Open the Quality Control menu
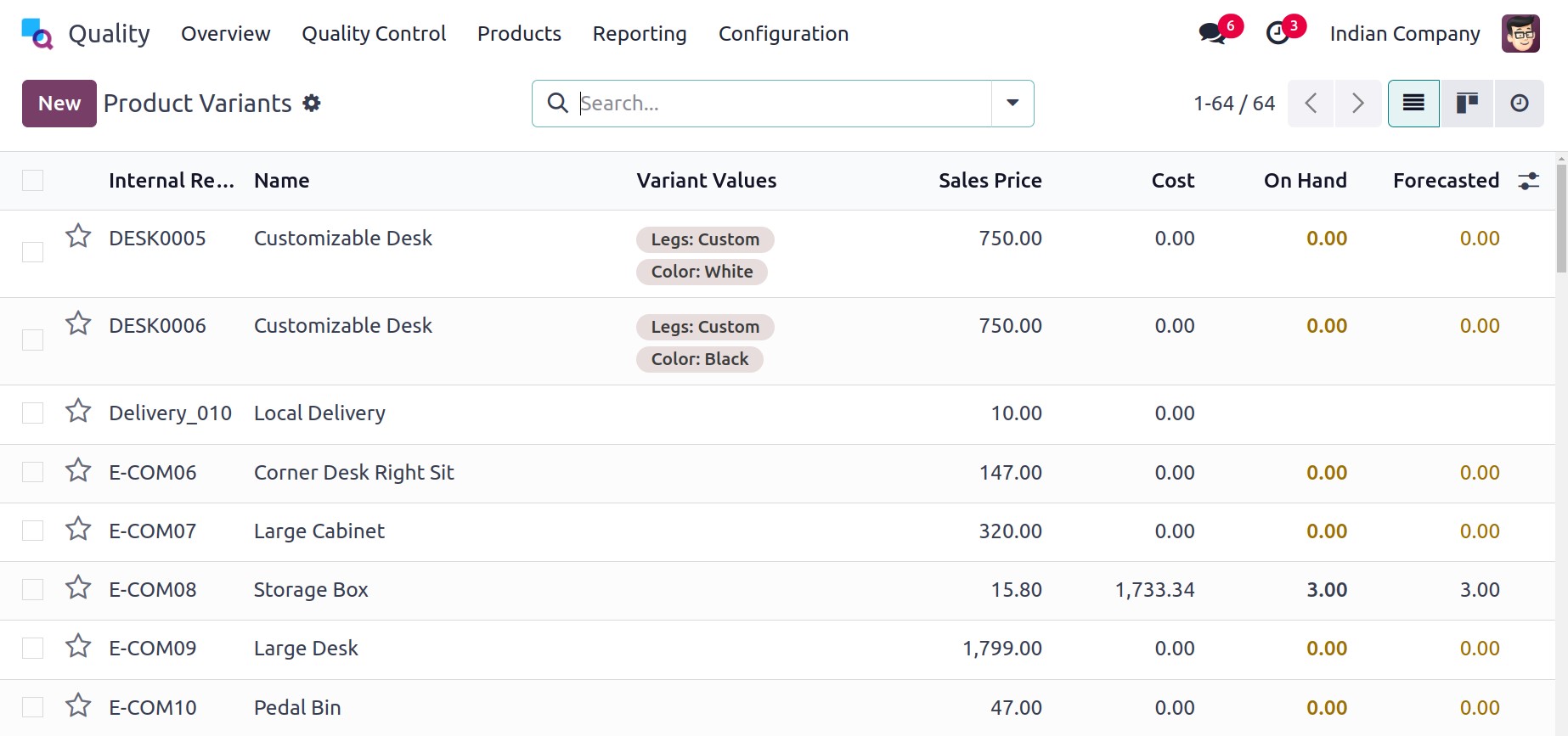This screenshot has width=1568, height=736. 374,34
